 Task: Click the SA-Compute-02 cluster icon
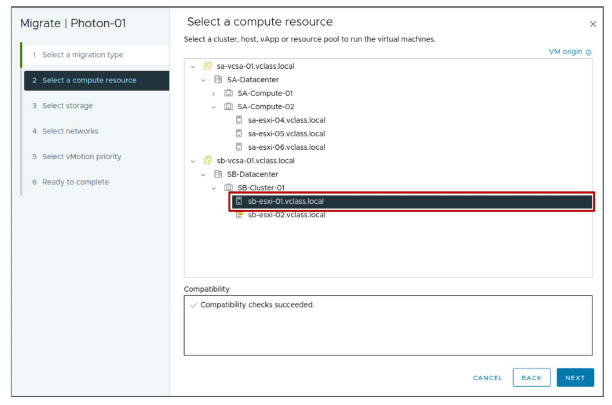[x=228, y=107]
